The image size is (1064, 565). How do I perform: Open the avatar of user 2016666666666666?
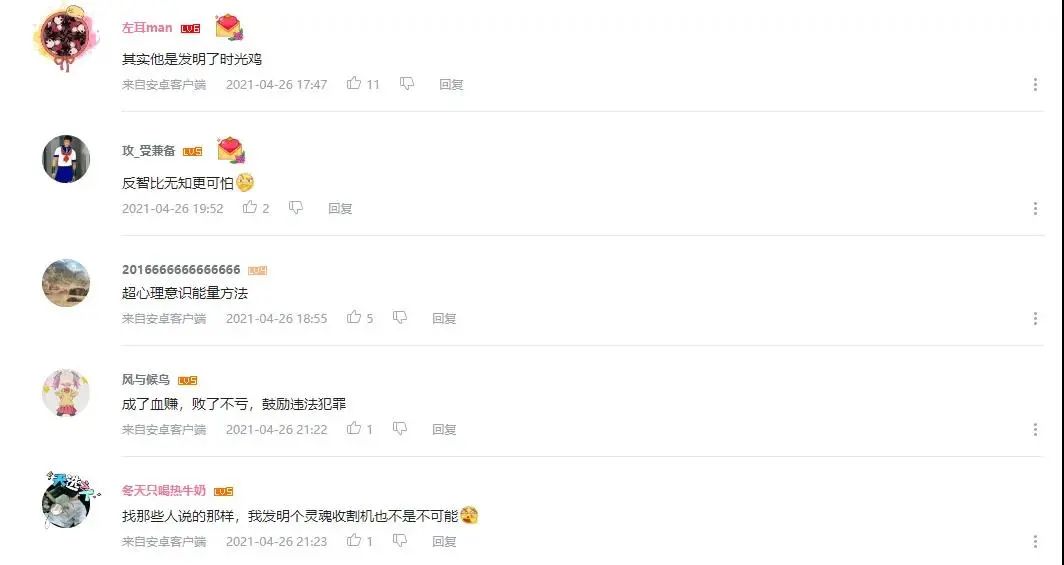tap(66, 283)
